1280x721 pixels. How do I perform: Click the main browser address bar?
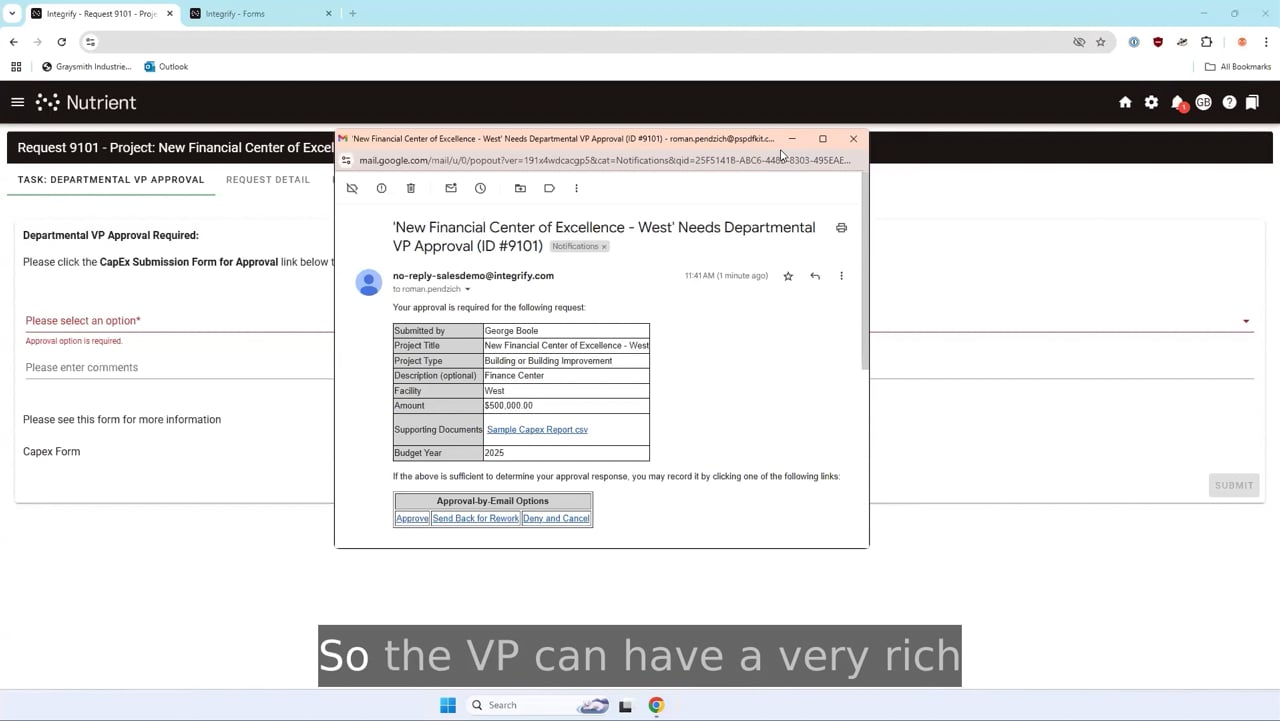pos(580,42)
